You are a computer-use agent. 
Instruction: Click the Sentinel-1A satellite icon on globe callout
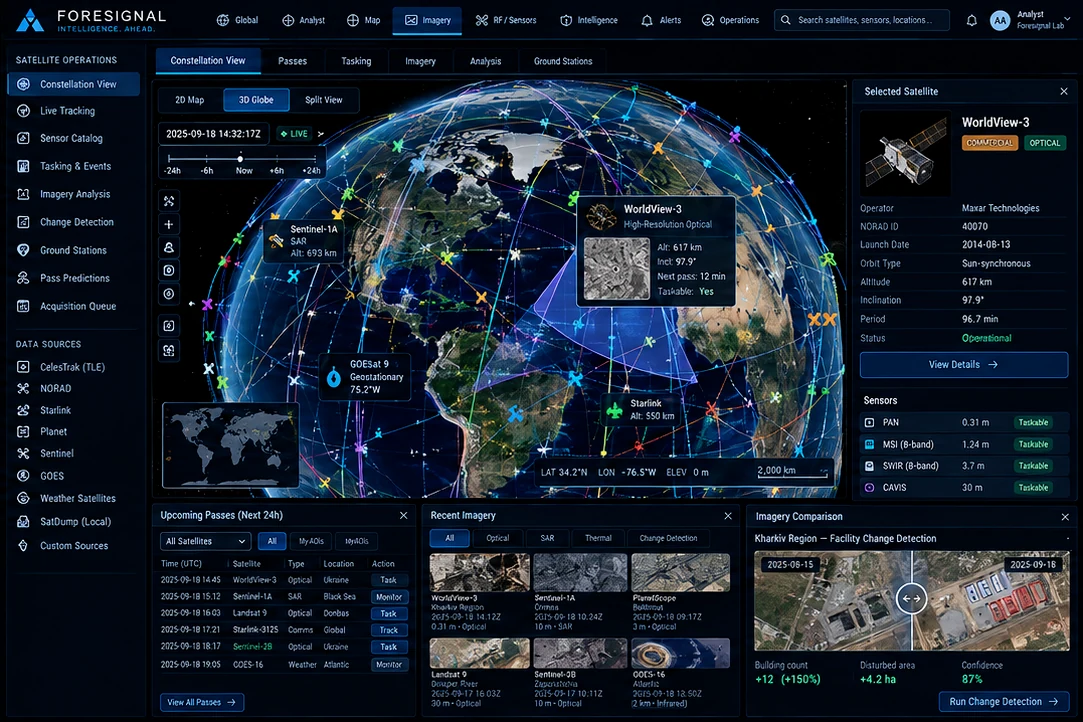(x=276, y=240)
